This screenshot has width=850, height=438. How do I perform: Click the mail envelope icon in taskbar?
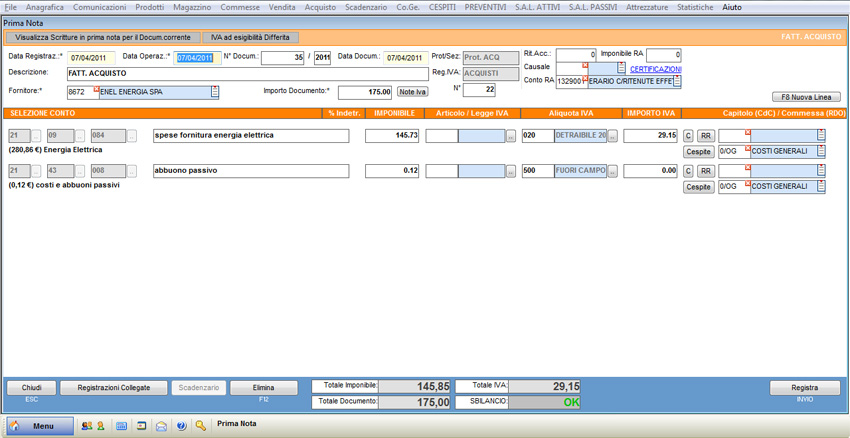coord(161,425)
